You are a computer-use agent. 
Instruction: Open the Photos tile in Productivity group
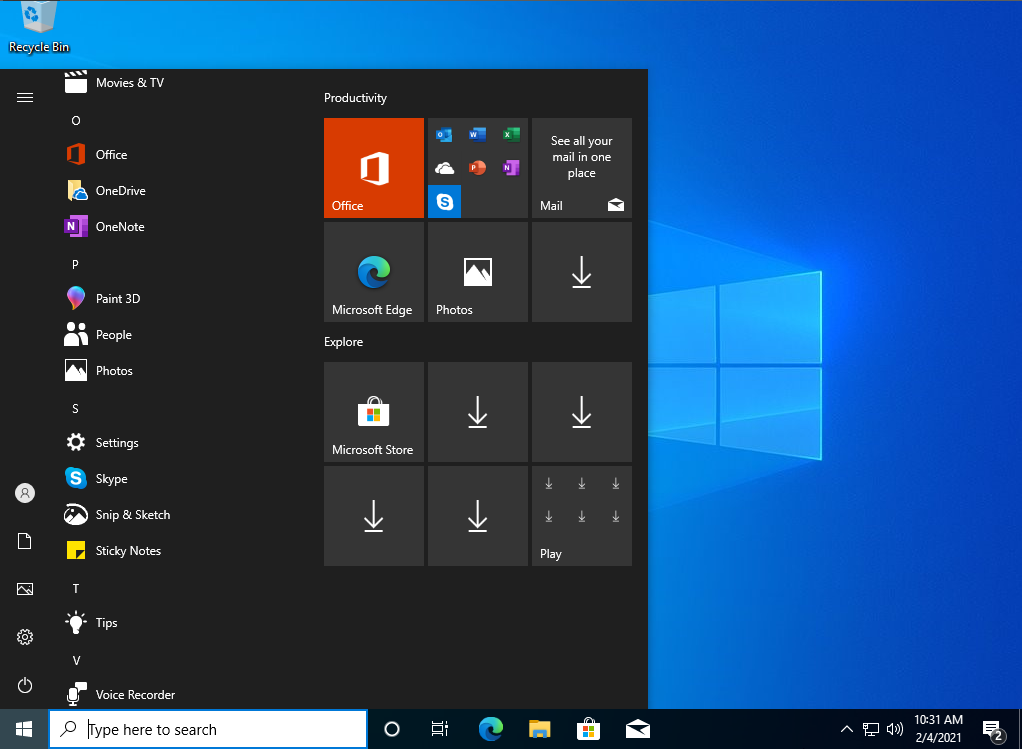click(478, 272)
